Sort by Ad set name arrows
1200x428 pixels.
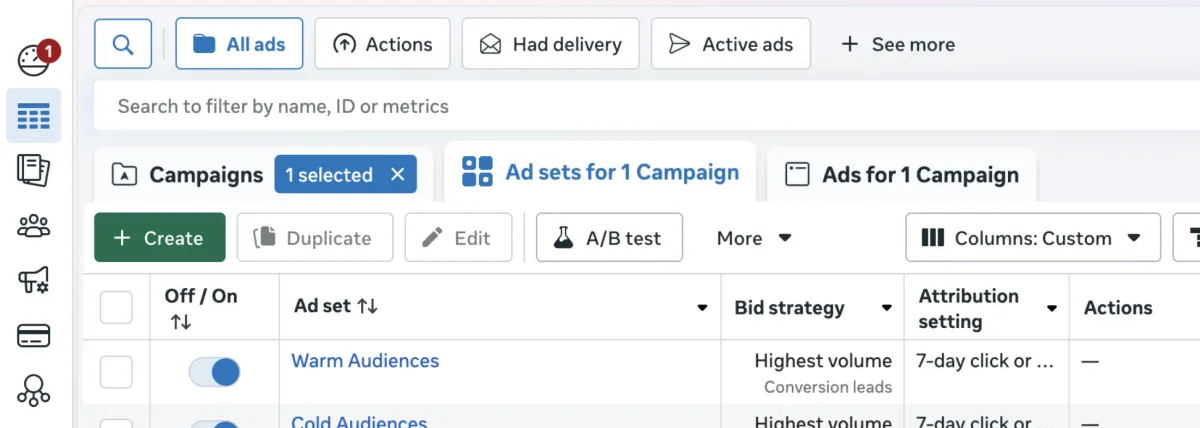point(367,306)
